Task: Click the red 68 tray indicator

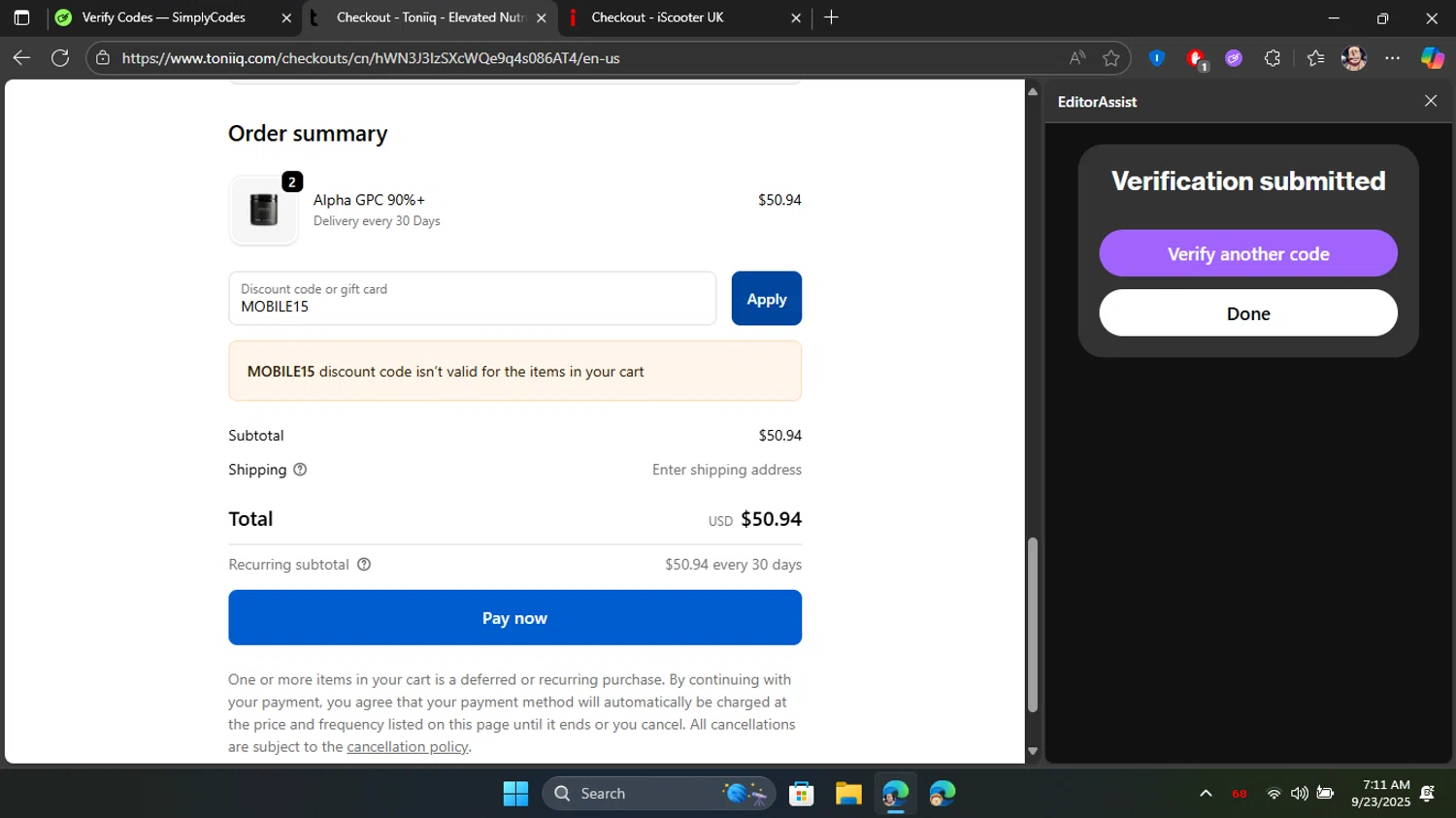Action: coord(1240,794)
